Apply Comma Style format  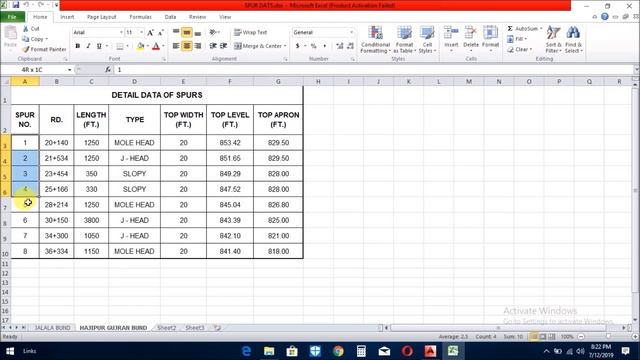pos(324,46)
